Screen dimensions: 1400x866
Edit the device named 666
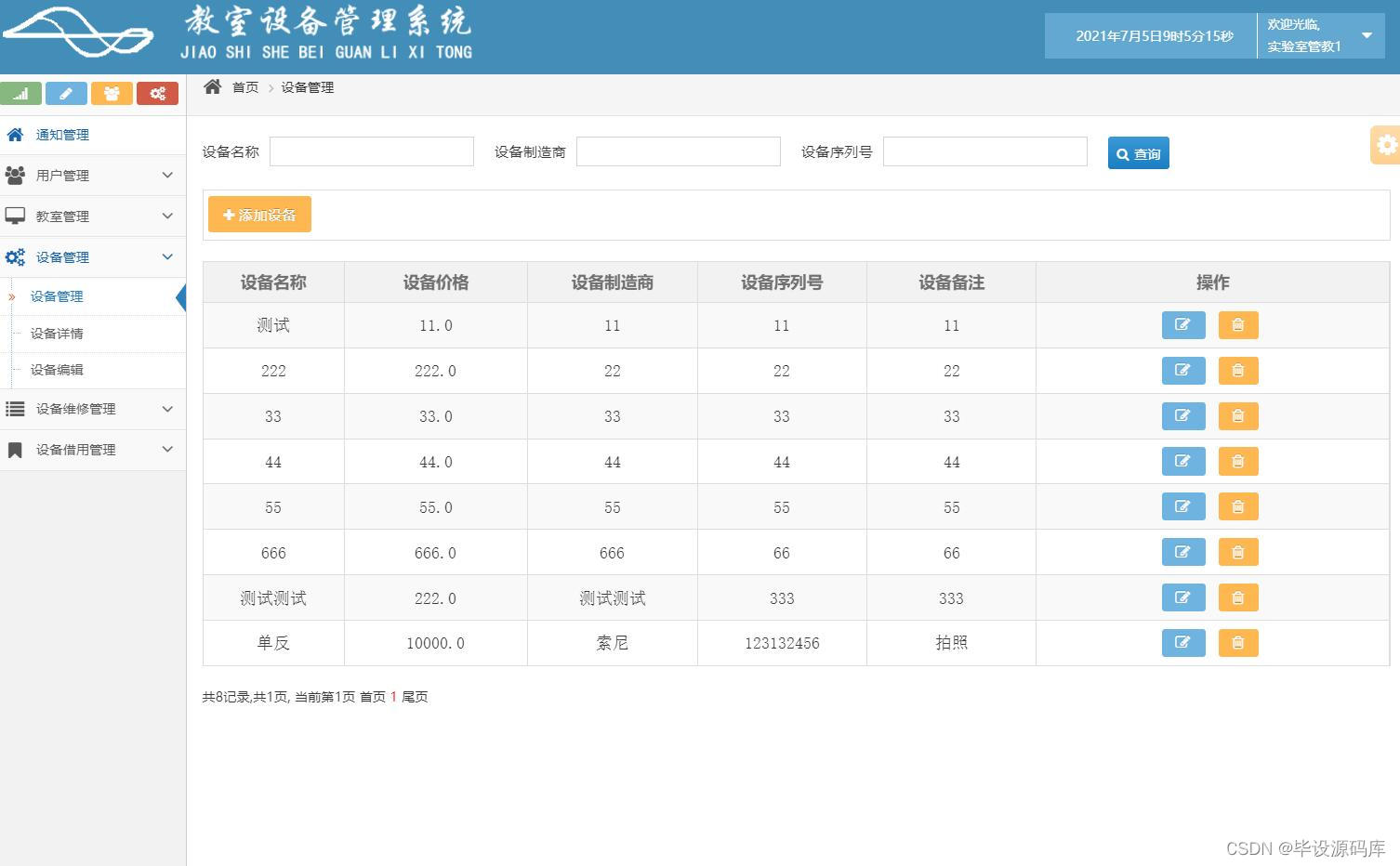pos(1183,553)
